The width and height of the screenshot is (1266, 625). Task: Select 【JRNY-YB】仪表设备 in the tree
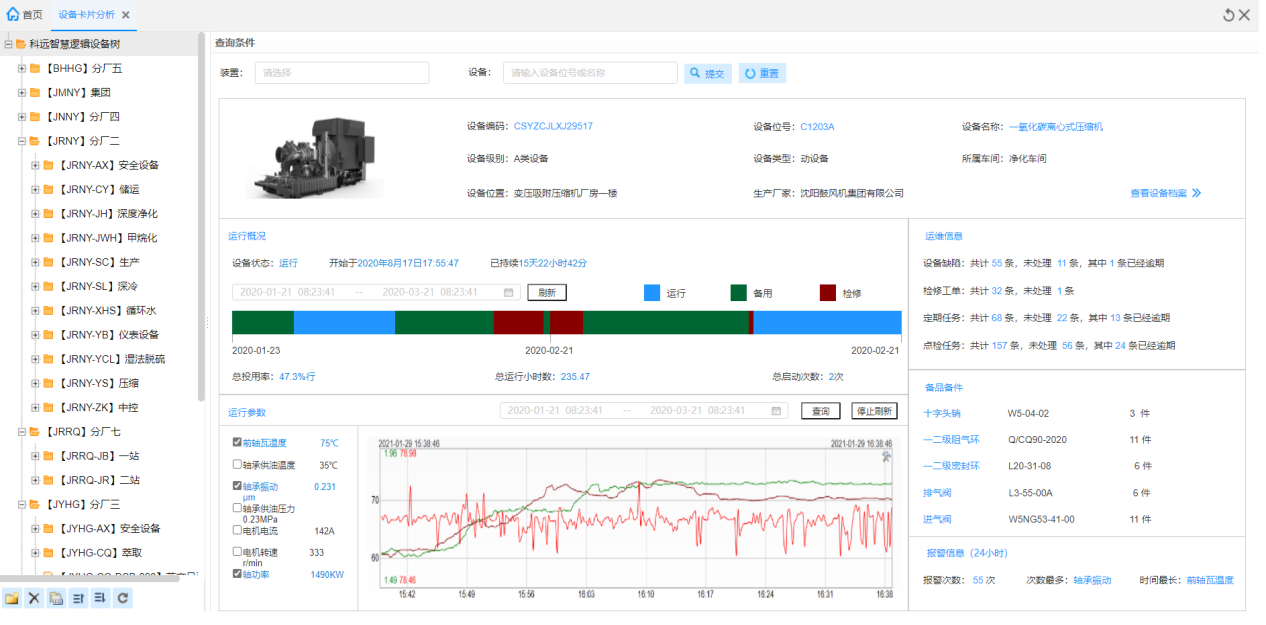pyautogui.click(x=108, y=335)
